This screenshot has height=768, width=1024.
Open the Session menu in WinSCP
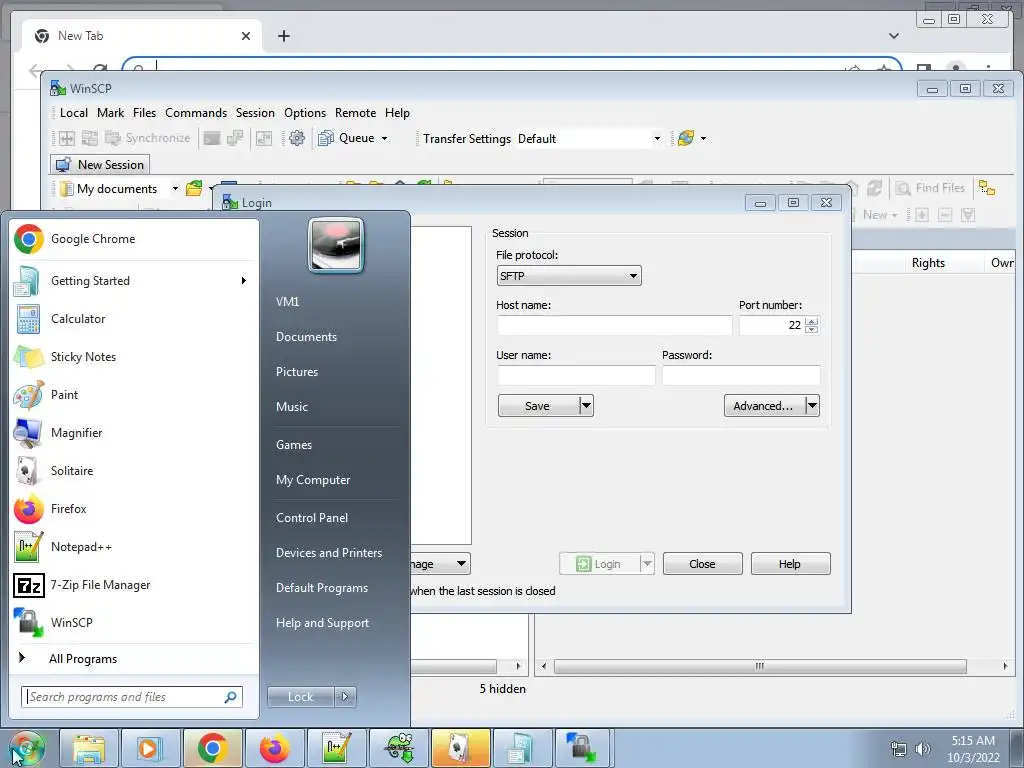point(255,113)
